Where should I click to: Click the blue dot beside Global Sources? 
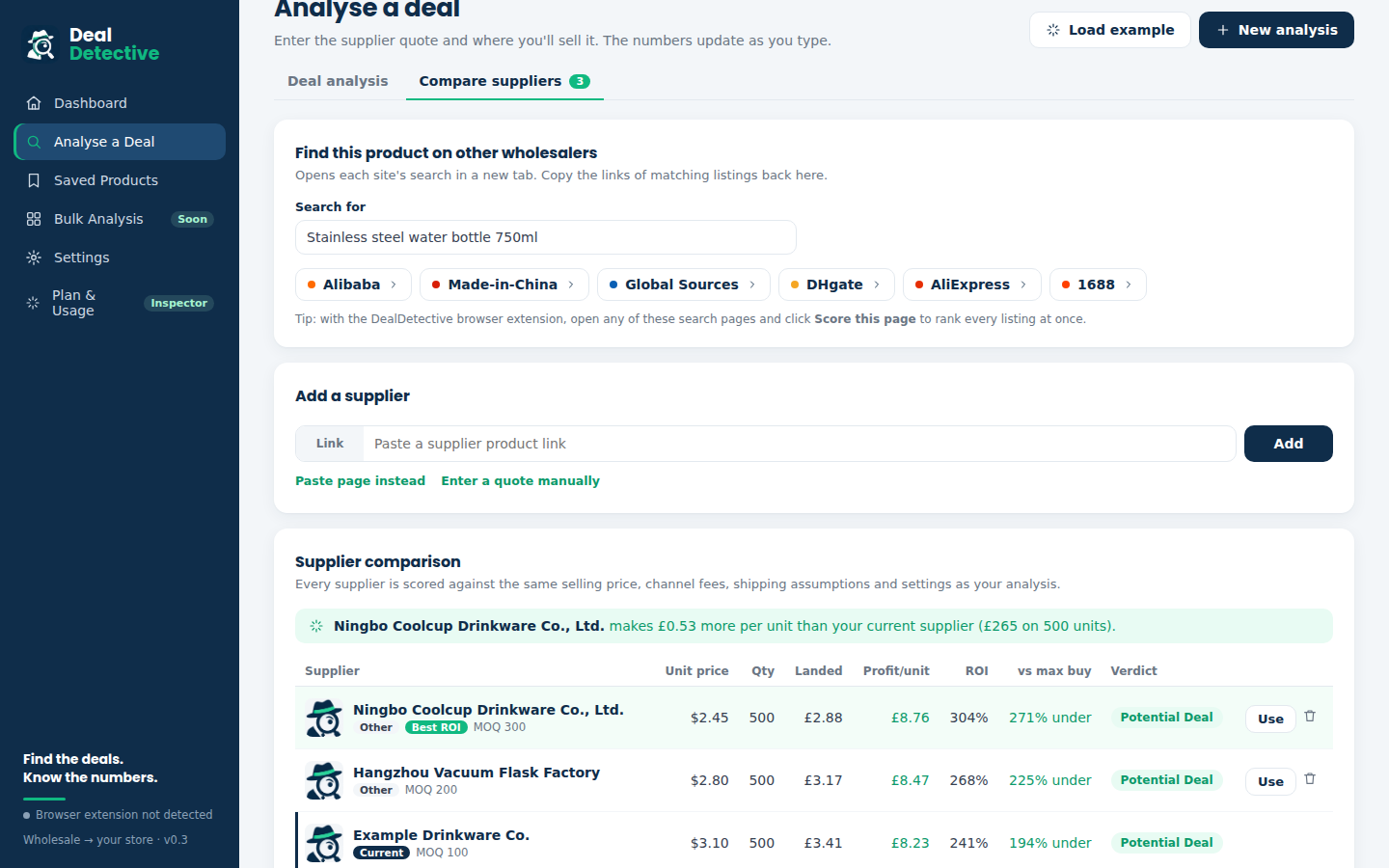pyautogui.click(x=613, y=285)
